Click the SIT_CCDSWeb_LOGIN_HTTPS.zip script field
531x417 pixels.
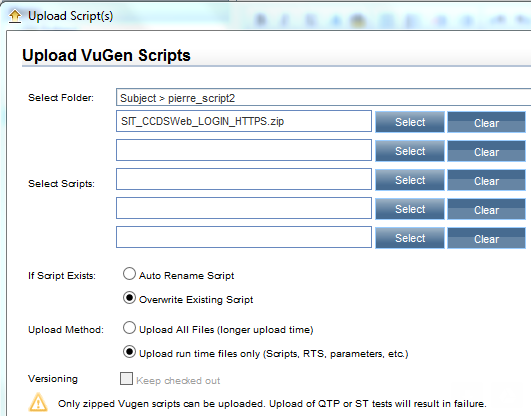[244, 121]
